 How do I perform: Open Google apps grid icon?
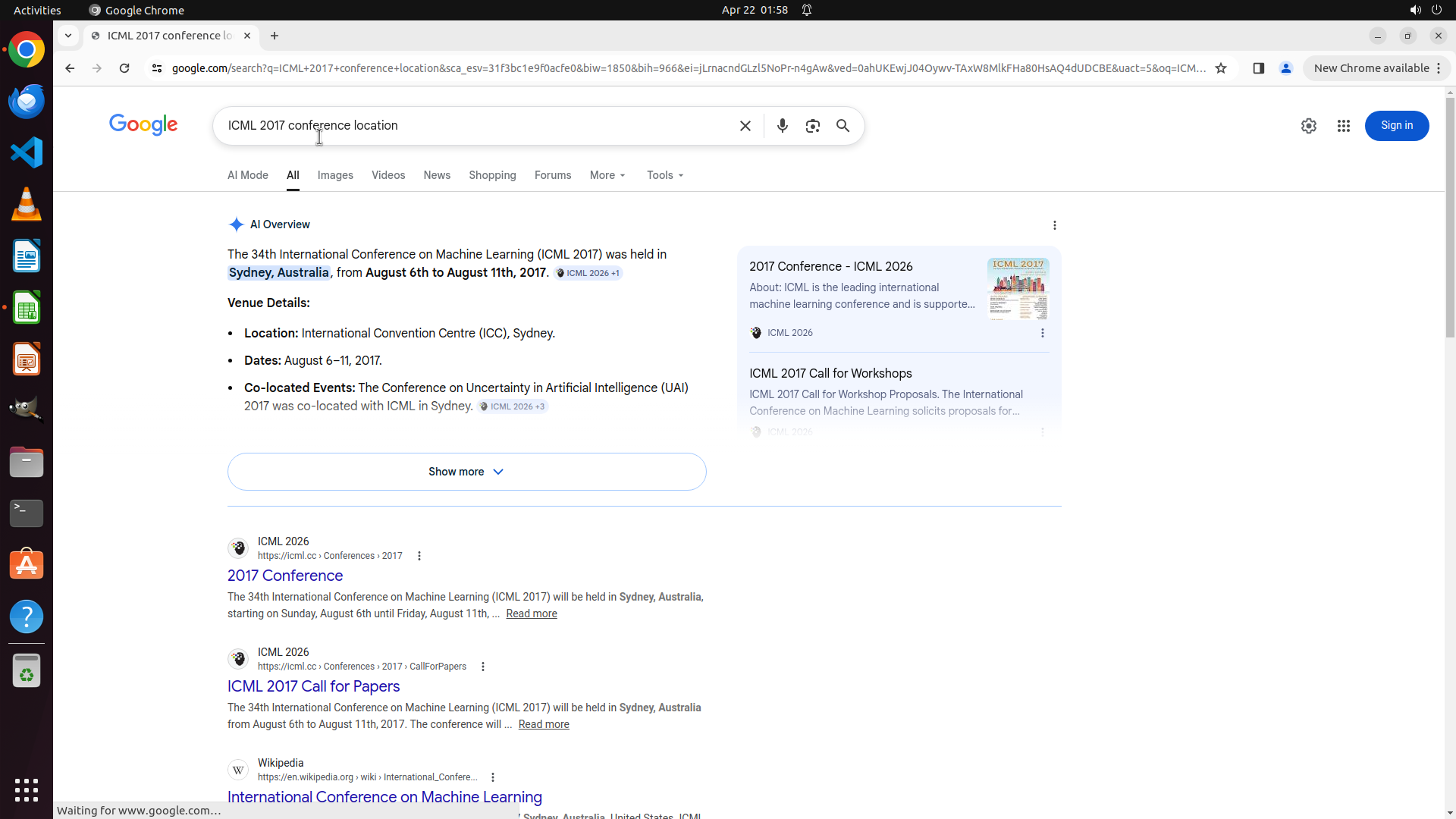(1343, 126)
